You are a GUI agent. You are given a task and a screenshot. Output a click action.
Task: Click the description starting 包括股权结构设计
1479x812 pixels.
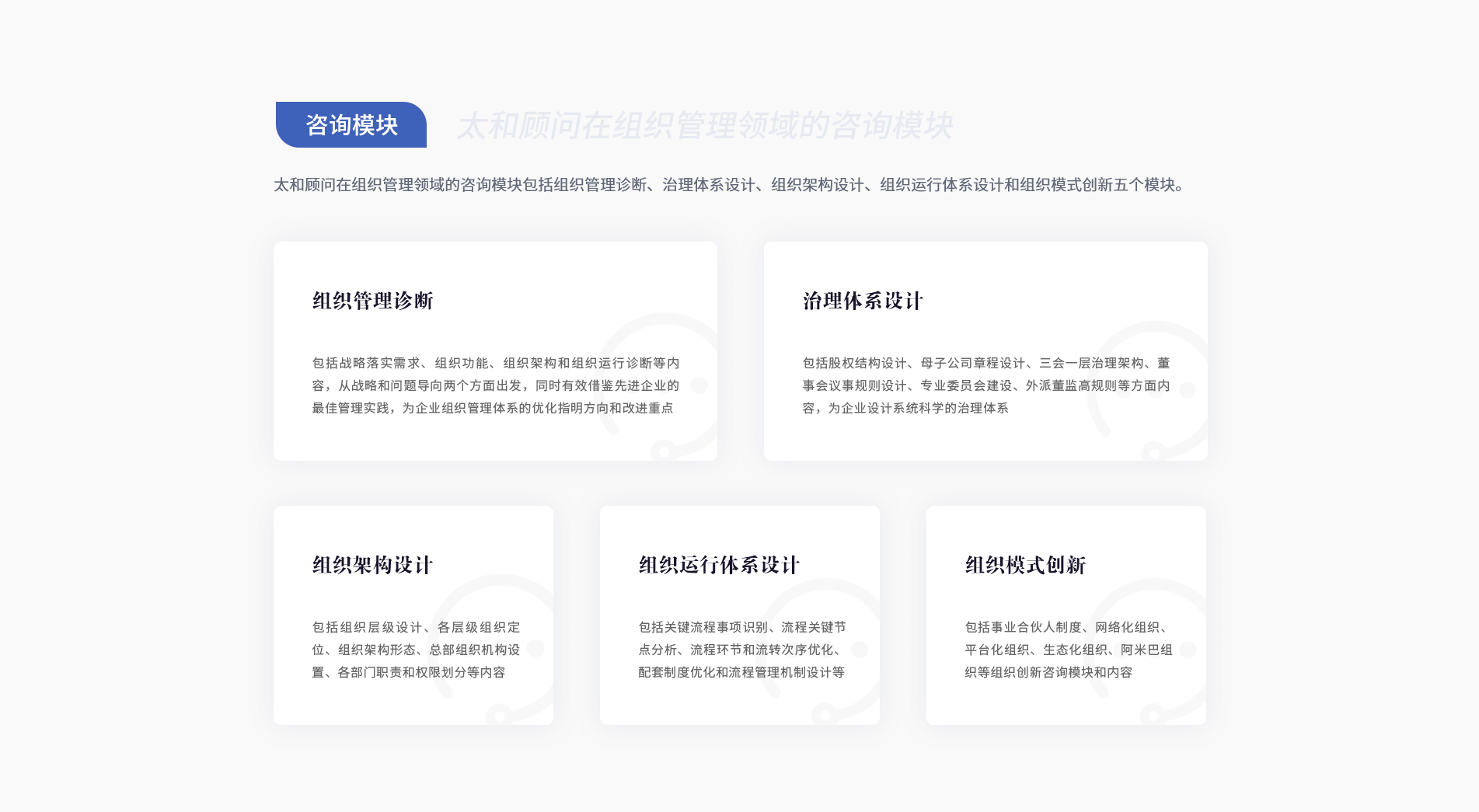point(986,385)
